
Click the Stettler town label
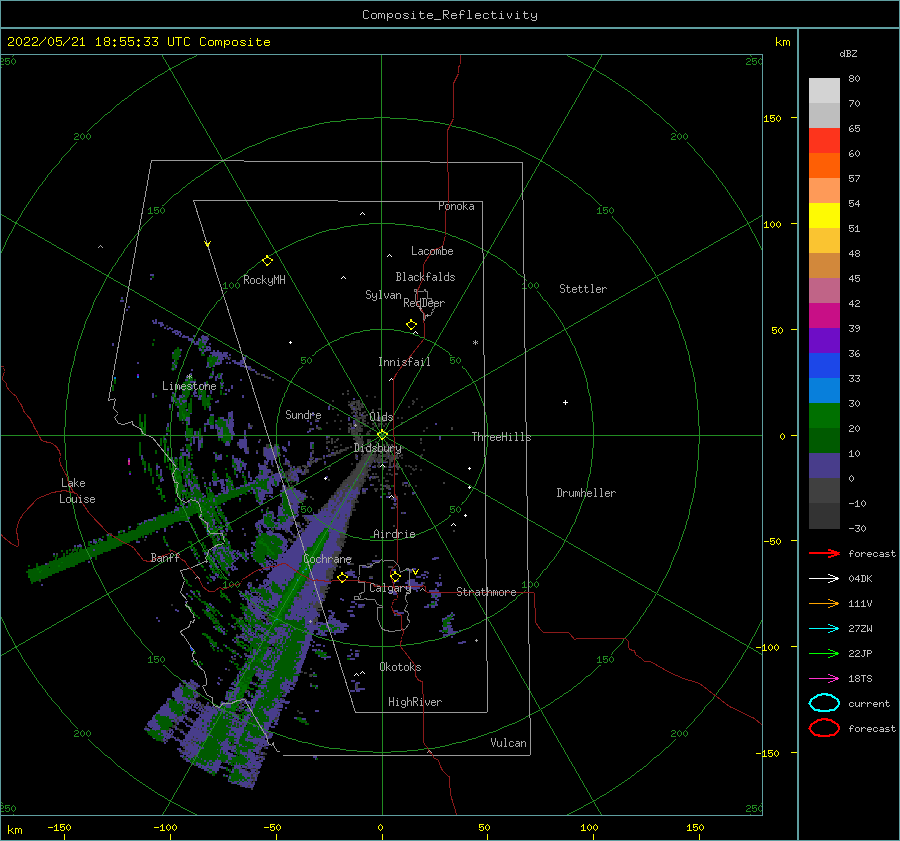pos(583,289)
